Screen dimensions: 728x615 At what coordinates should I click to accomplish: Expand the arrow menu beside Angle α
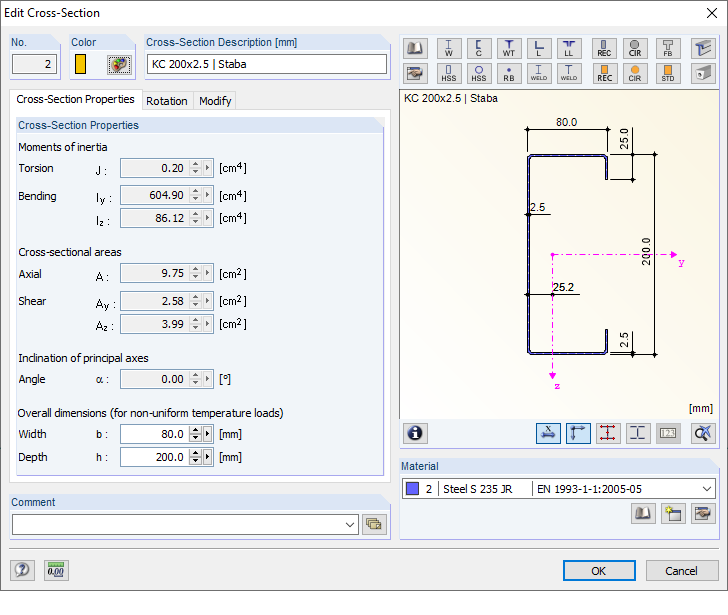pyautogui.click(x=208, y=379)
